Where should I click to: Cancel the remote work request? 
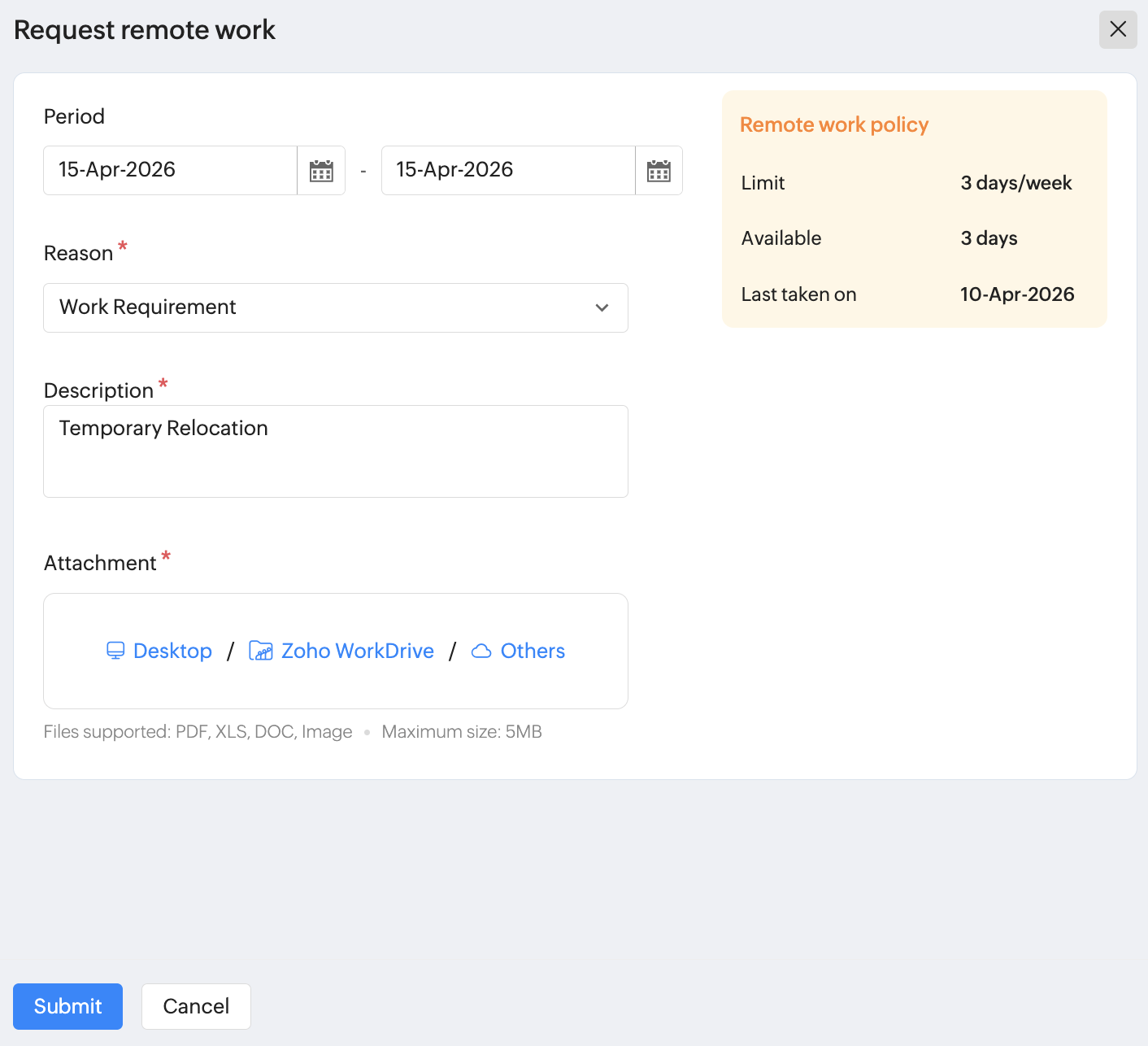coord(196,1006)
